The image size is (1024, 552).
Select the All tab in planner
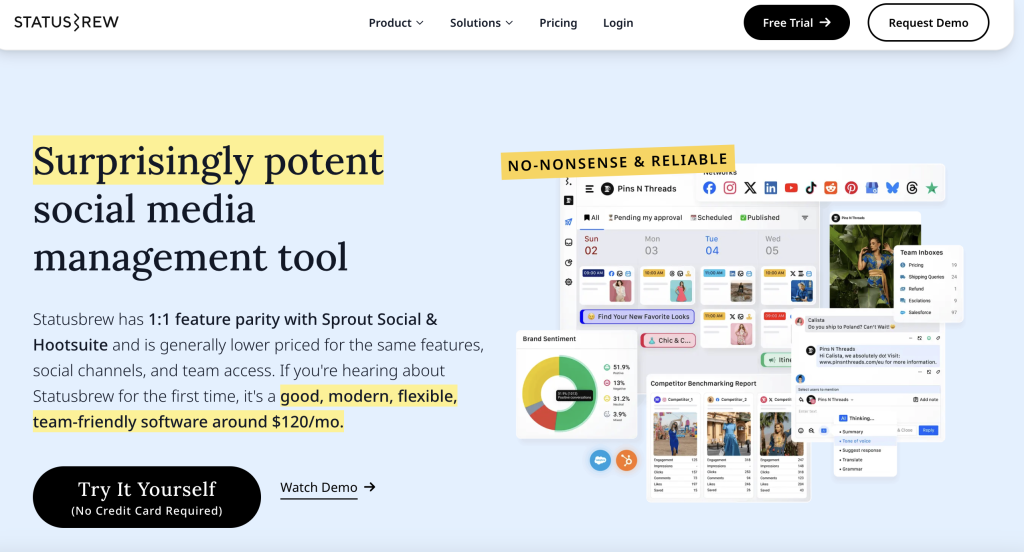click(x=592, y=218)
